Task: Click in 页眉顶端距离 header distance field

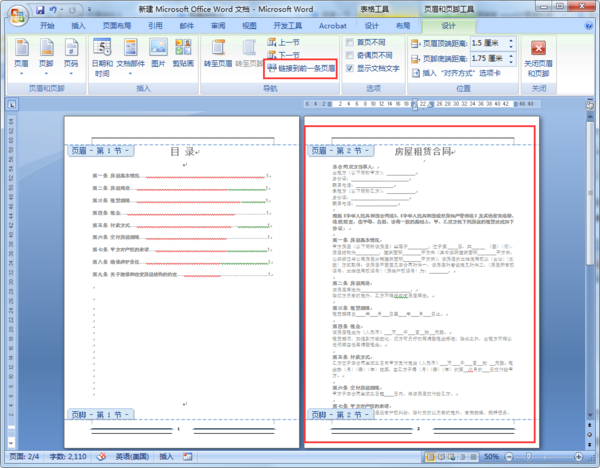Action: click(x=489, y=43)
